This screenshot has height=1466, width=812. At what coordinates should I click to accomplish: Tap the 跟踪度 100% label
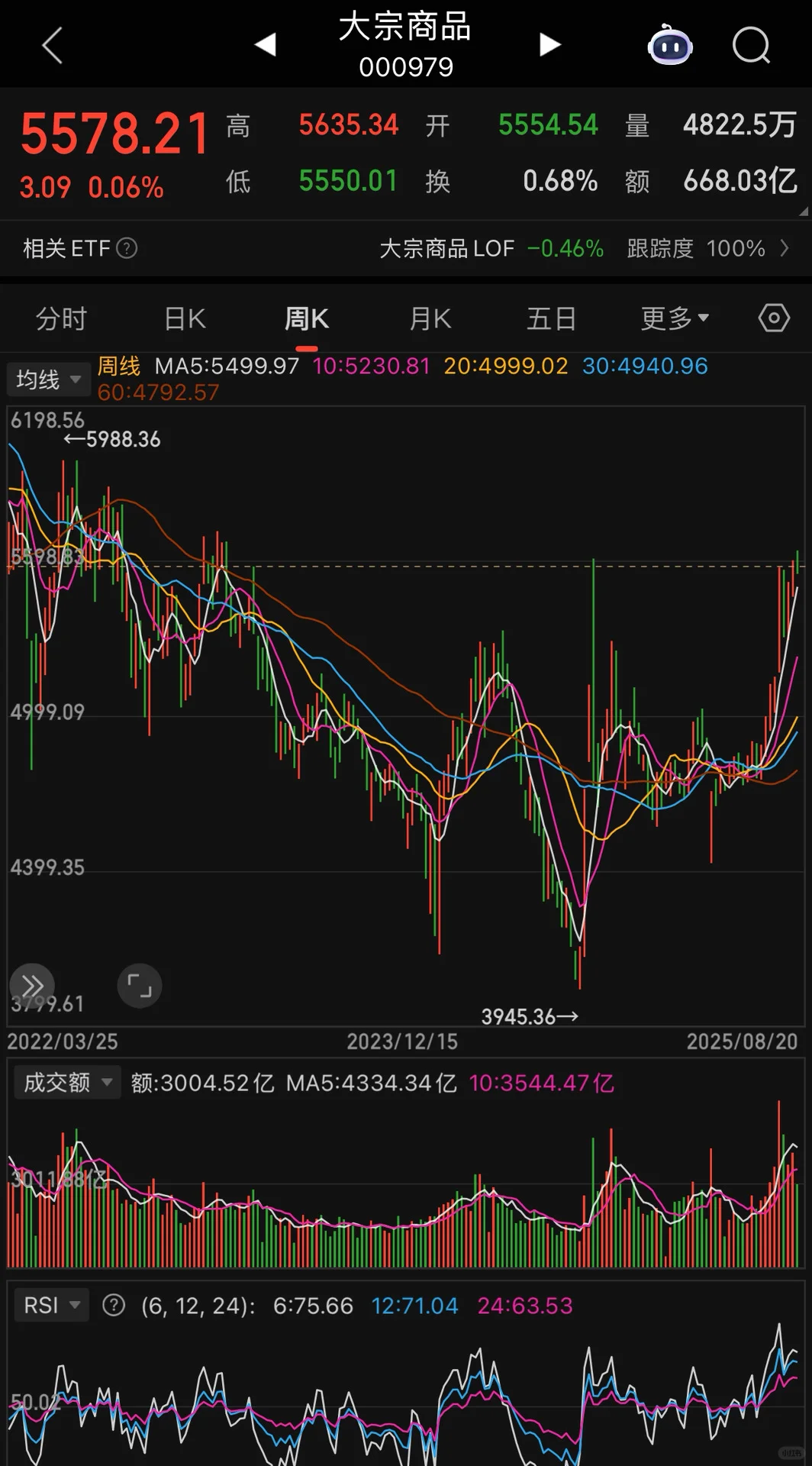tap(696, 248)
